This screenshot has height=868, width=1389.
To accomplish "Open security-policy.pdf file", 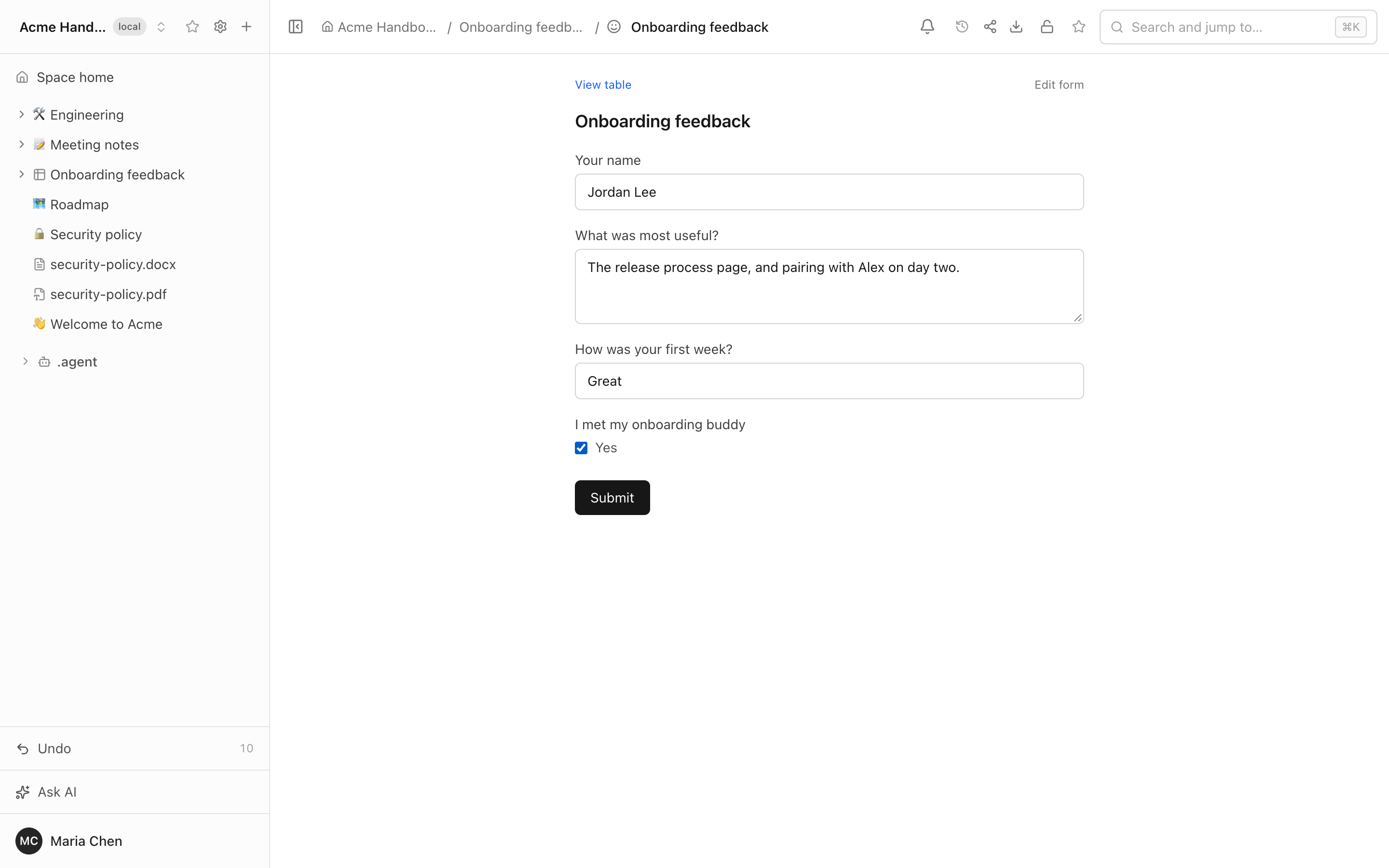I will [x=109, y=294].
